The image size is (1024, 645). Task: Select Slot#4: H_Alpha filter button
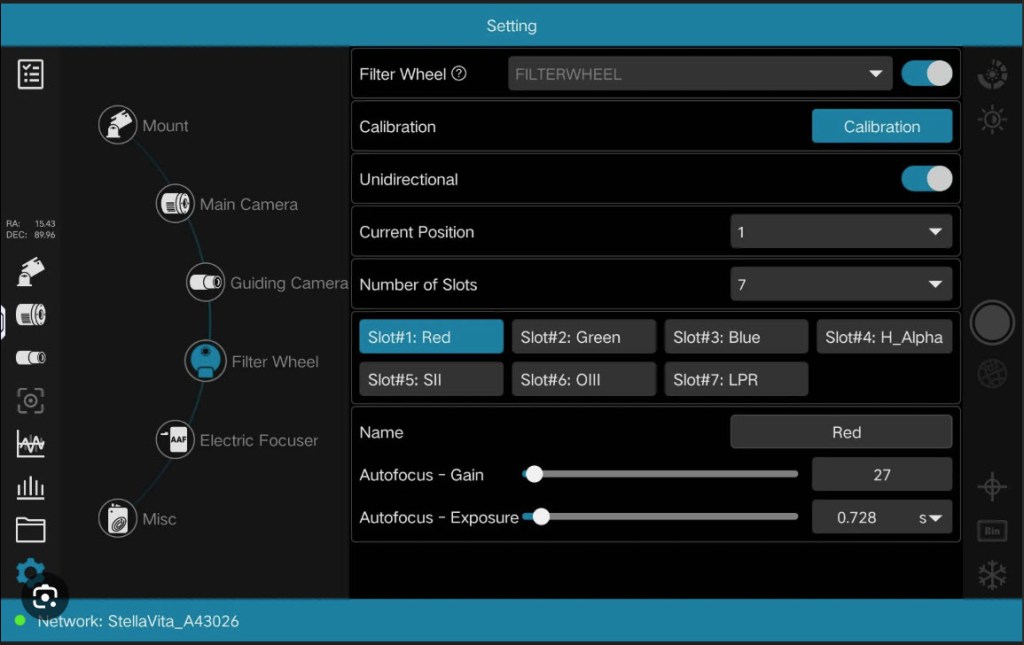coord(883,338)
